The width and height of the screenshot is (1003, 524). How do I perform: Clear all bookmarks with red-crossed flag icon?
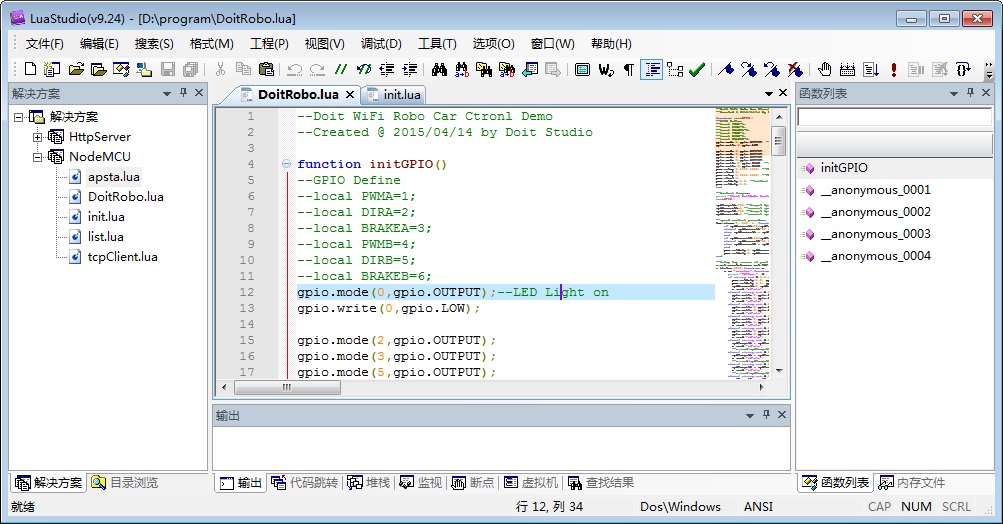pyautogui.click(x=794, y=69)
